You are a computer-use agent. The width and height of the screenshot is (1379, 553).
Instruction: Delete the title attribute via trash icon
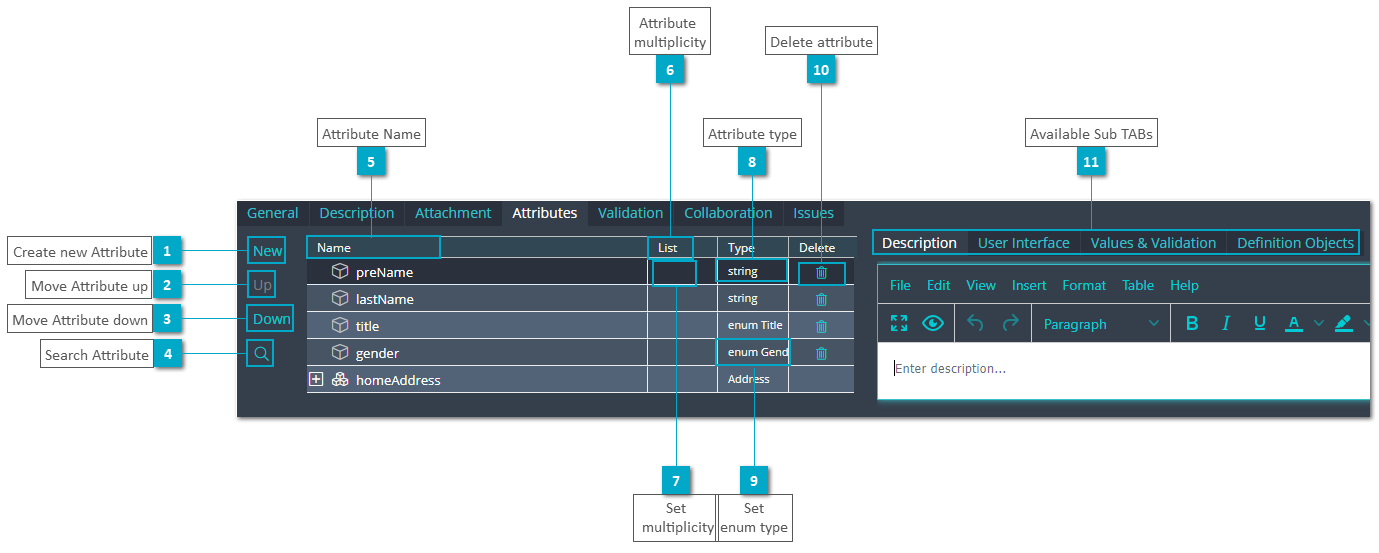point(821,326)
